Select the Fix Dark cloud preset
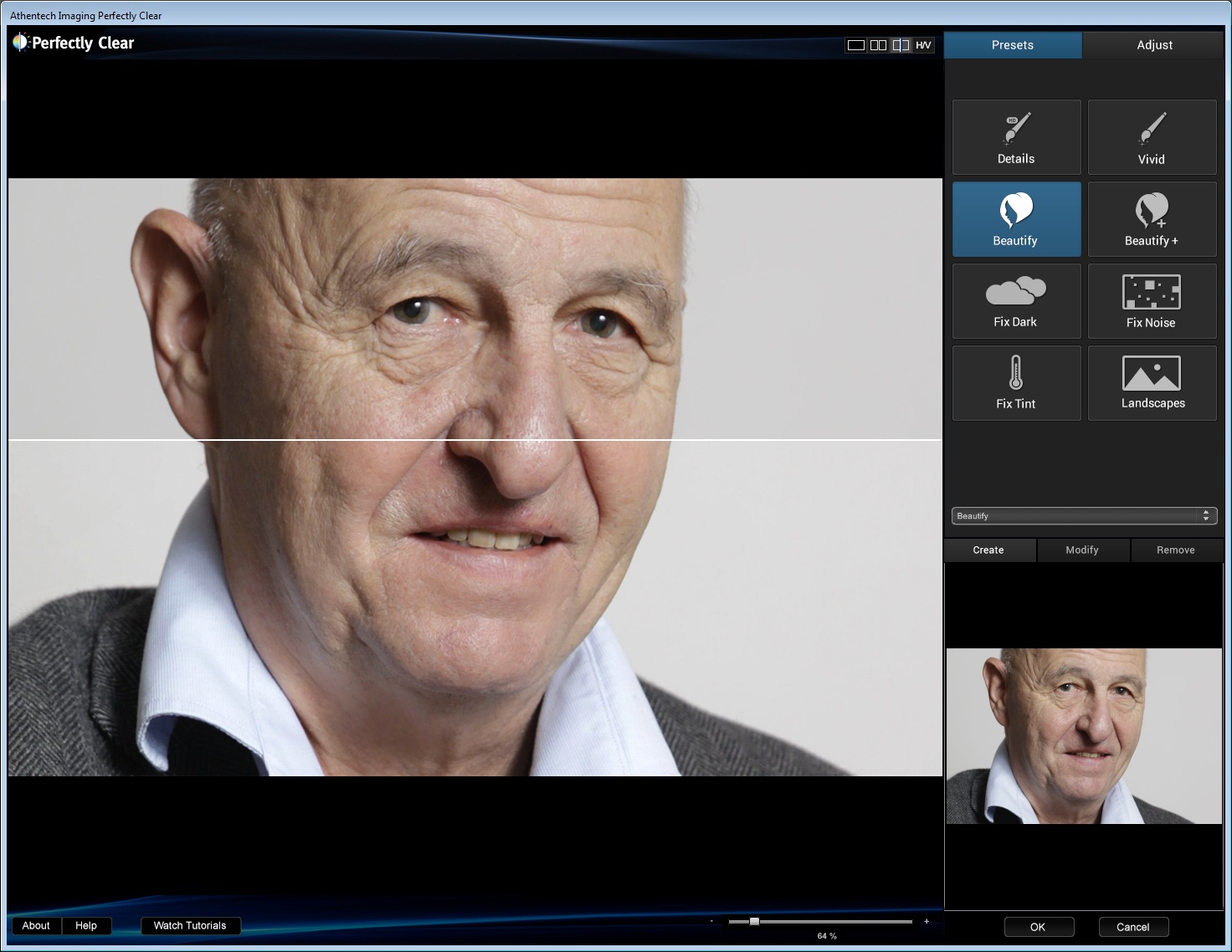 pos(1016,301)
